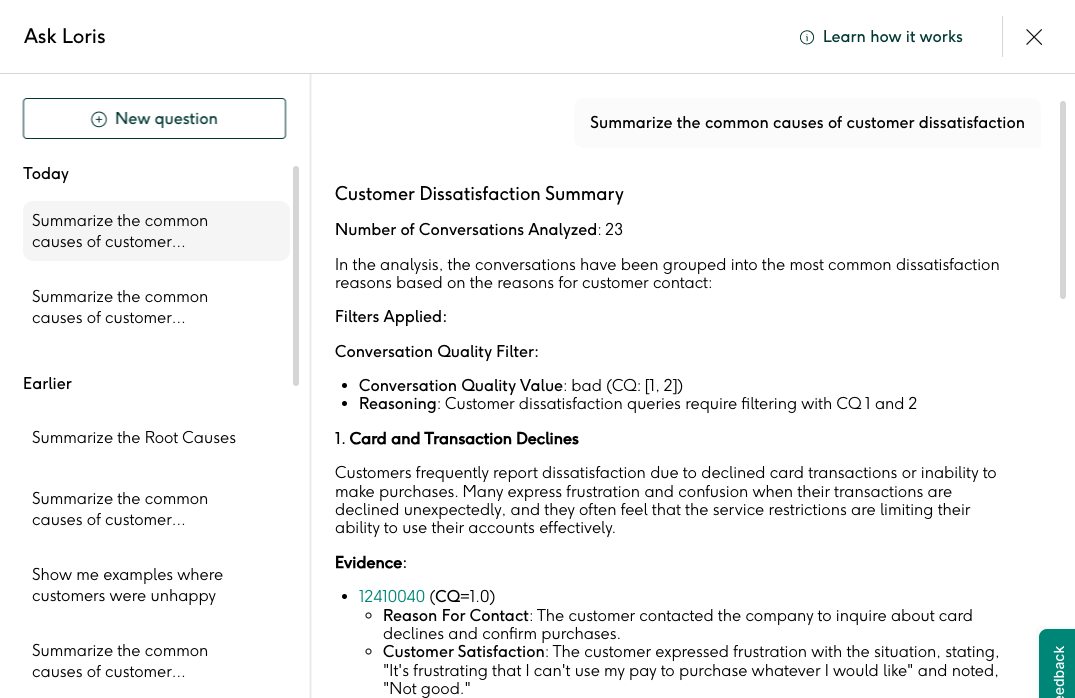
Task: Start a New question
Action: (x=155, y=119)
